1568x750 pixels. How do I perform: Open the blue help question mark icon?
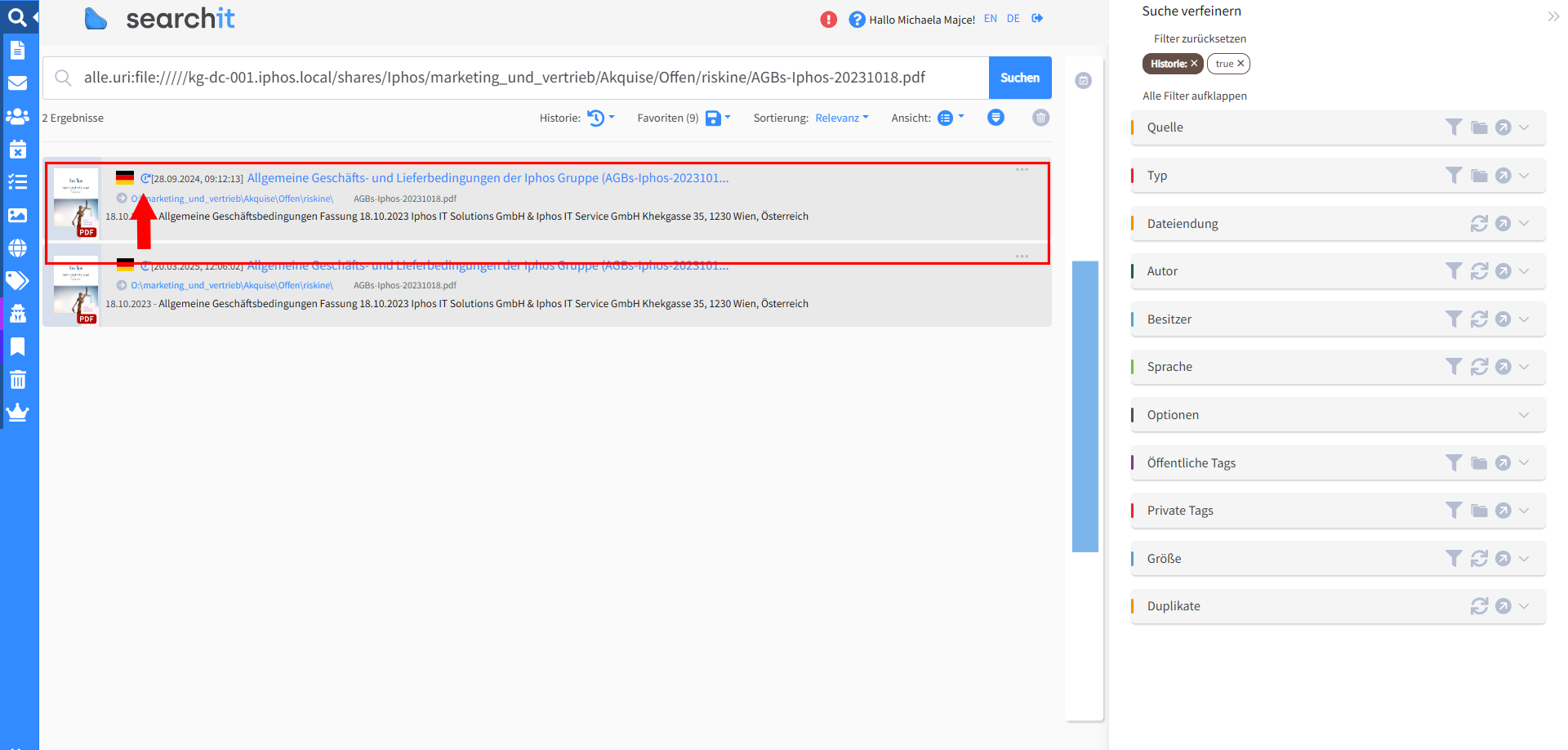(857, 20)
